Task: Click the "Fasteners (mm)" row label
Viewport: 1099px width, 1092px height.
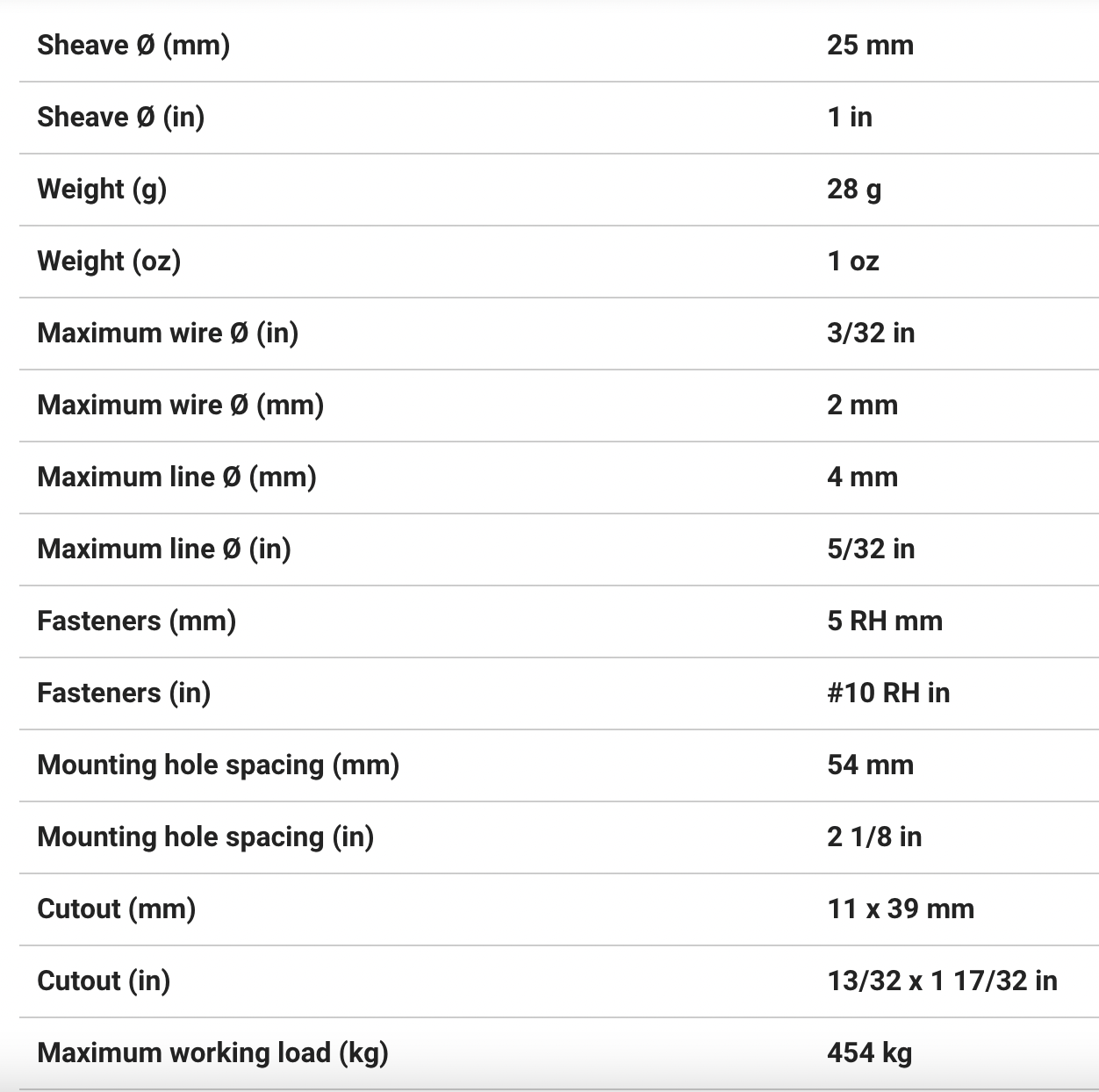Action: click(136, 621)
